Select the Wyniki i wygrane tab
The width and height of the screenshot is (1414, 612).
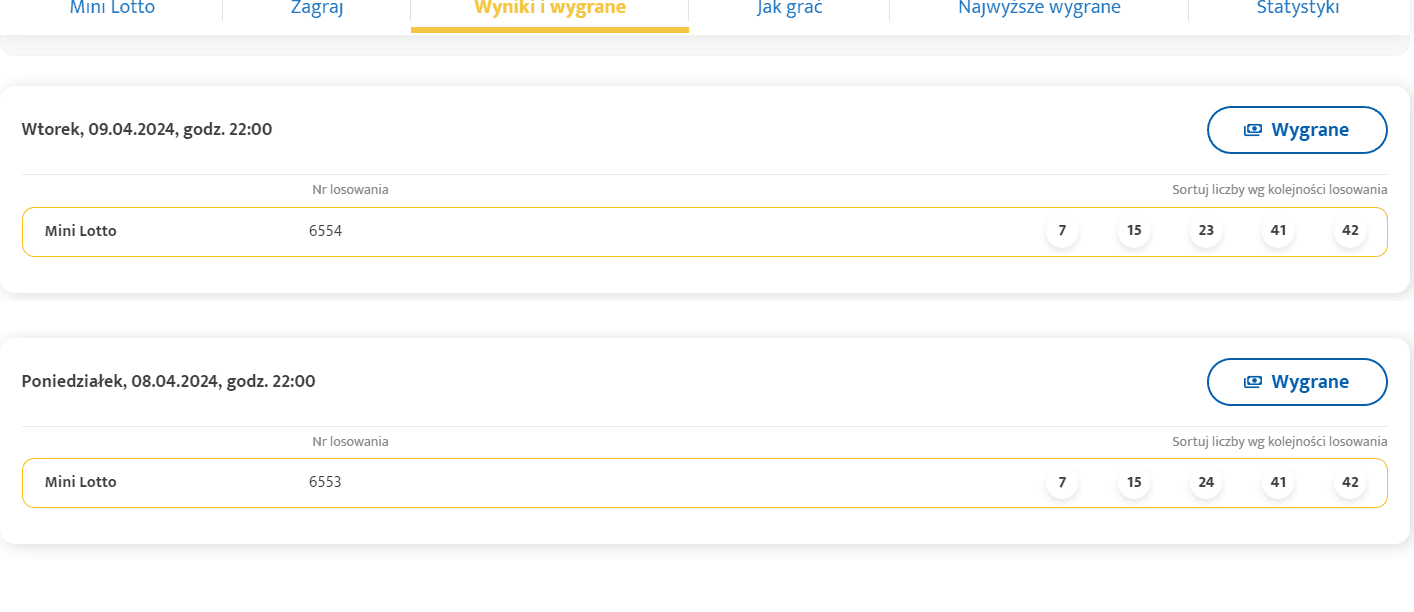tap(550, 9)
